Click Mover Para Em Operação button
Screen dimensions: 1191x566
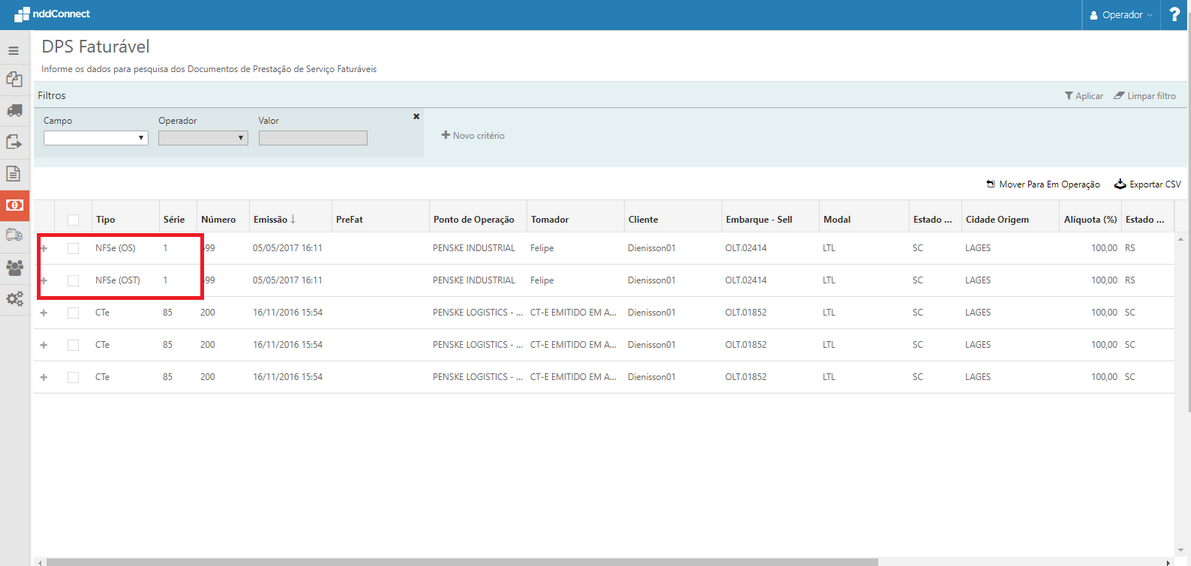tap(1043, 185)
